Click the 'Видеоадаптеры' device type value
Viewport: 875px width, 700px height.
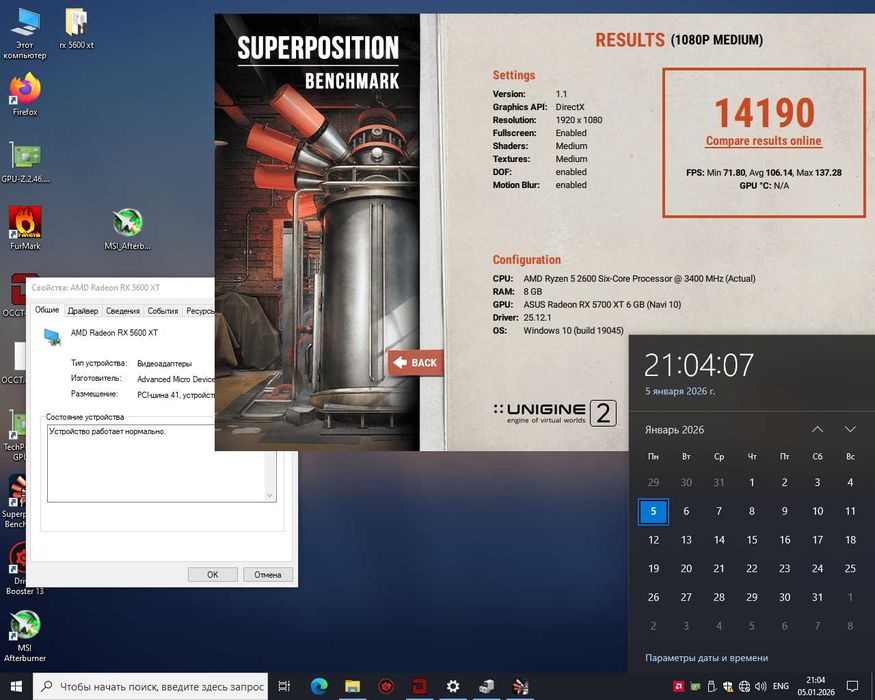point(165,363)
